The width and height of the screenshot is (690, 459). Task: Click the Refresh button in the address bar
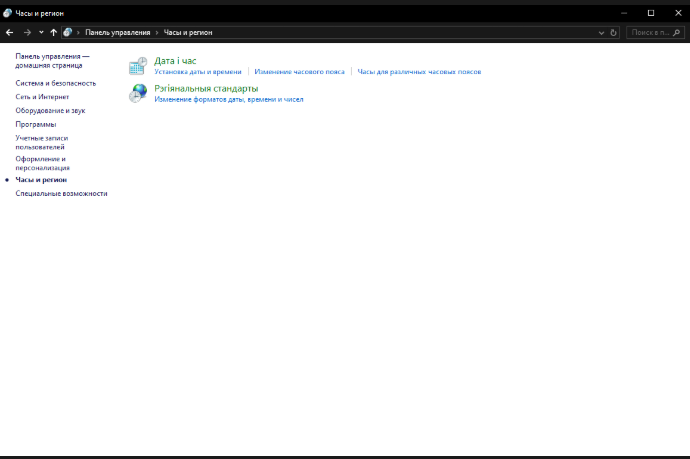[x=613, y=33]
